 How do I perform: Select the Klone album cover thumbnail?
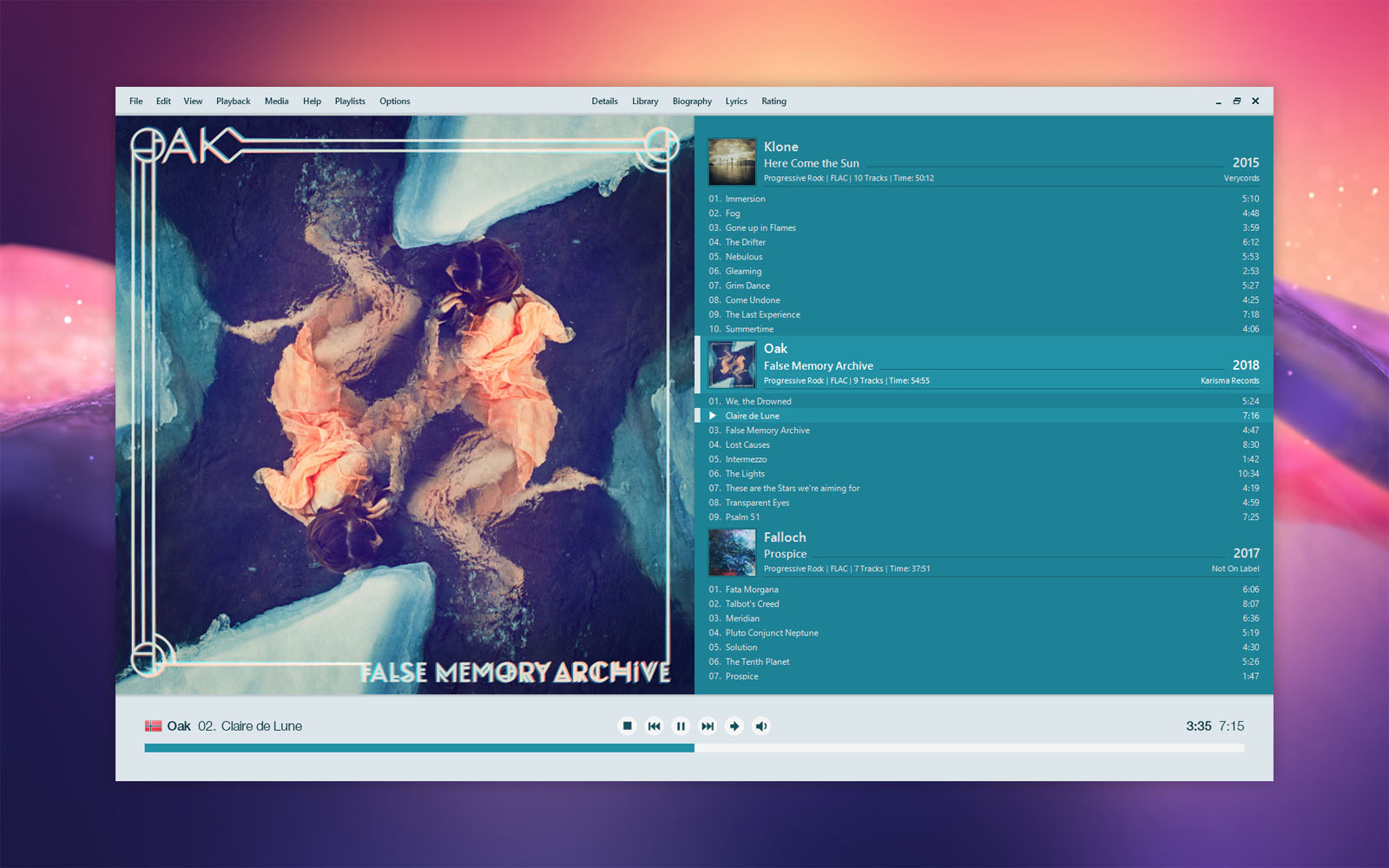point(732,161)
